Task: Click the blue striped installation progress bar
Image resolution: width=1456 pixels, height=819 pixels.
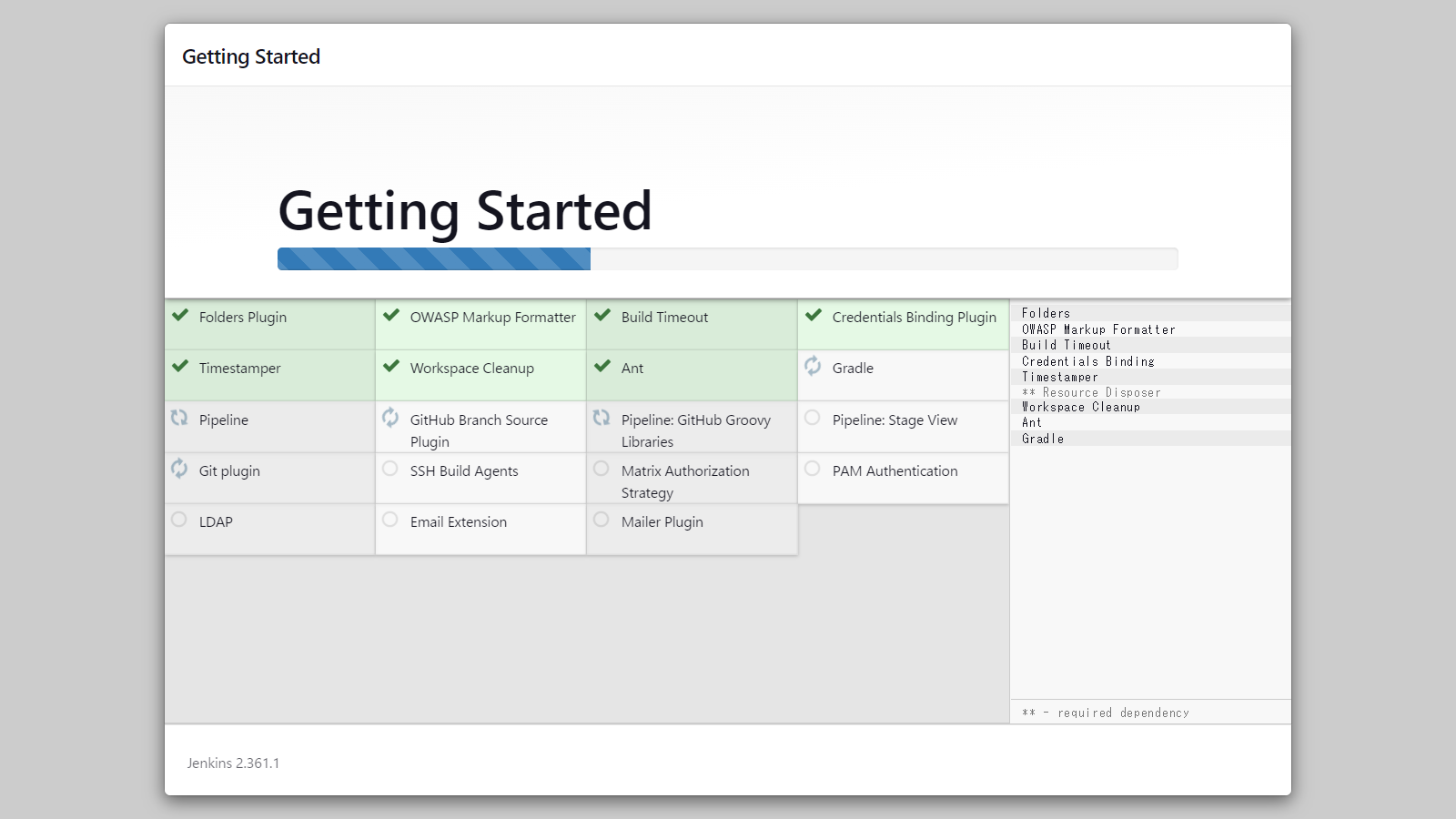Action: pyautogui.click(x=434, y=259)
